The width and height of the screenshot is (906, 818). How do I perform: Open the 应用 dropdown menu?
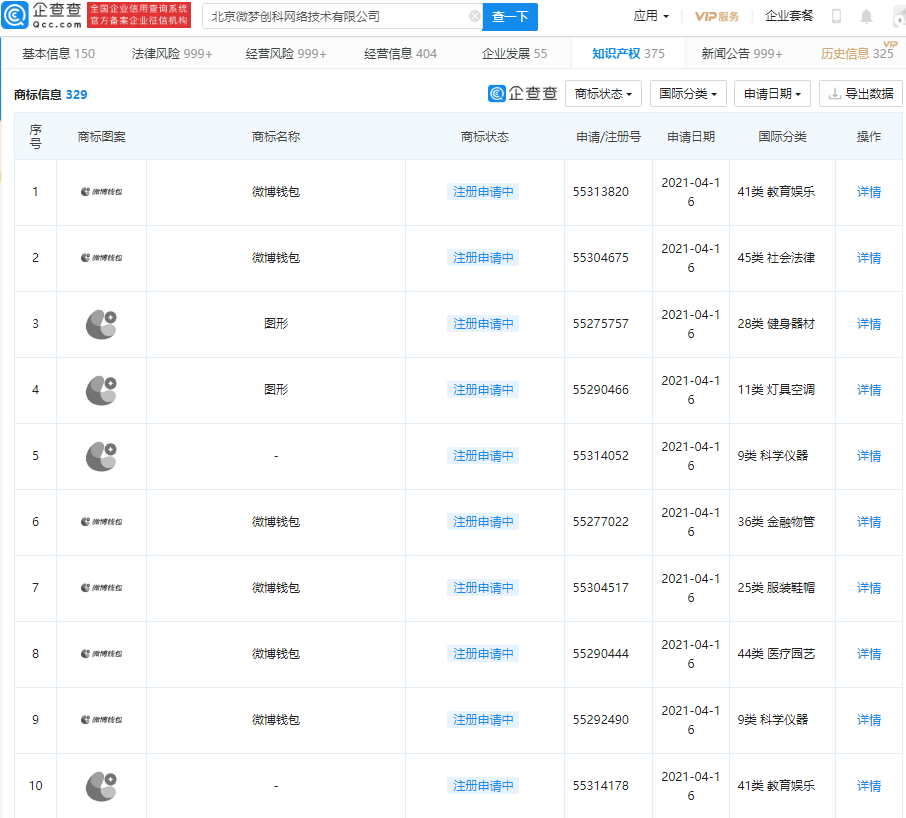651,16
